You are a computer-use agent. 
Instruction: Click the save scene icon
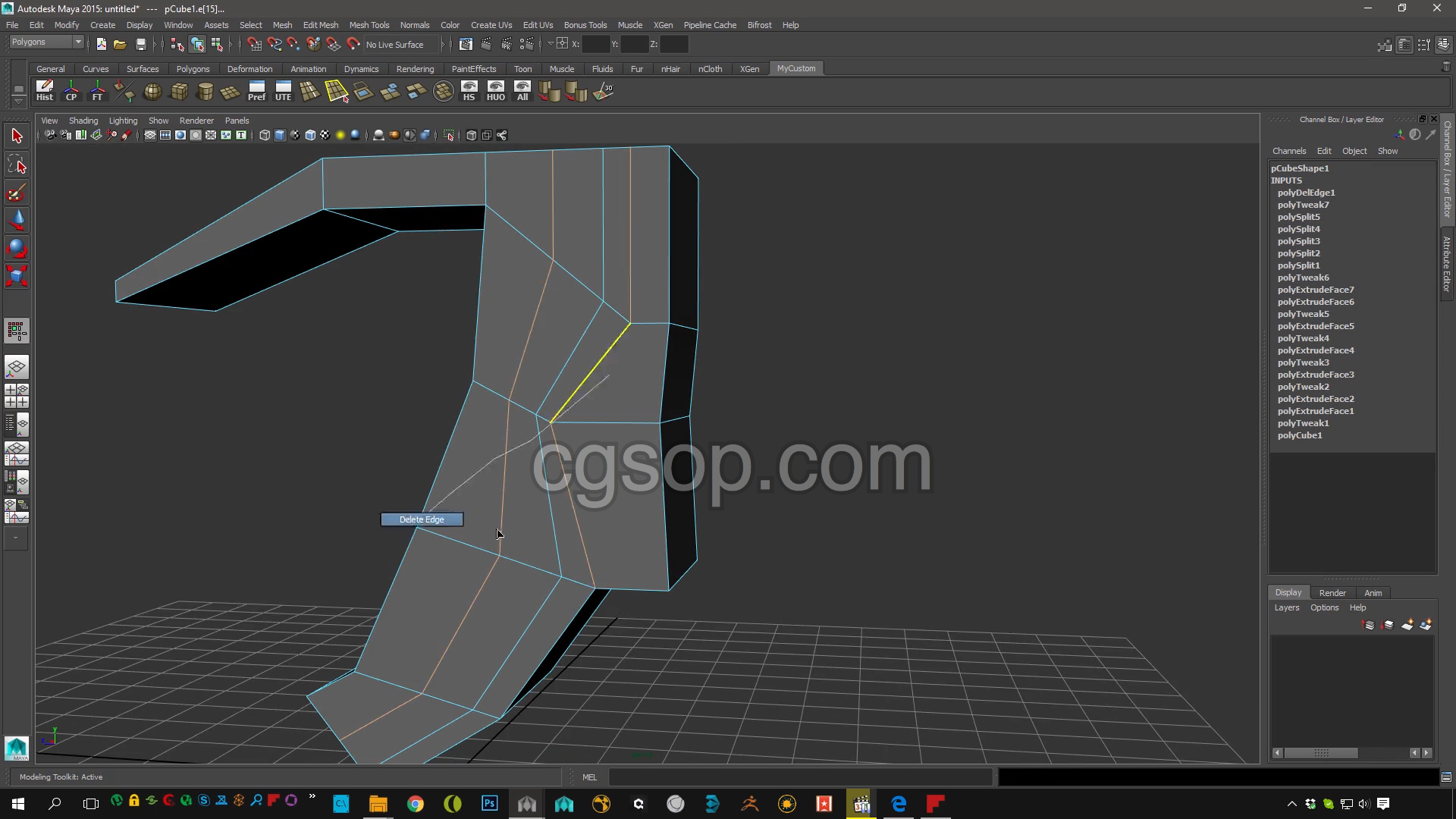pyautogui.click(x=140, y=44)
